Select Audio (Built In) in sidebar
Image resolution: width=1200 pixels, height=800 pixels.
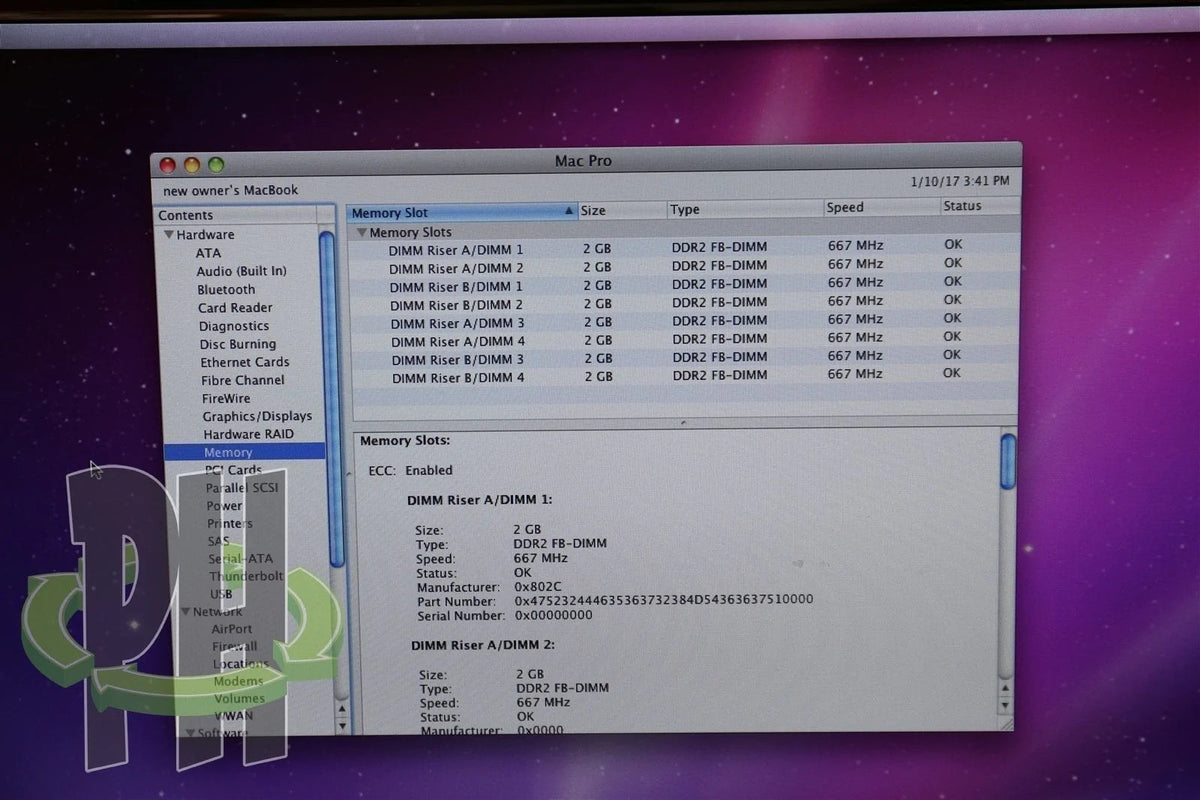pos(241,271)
